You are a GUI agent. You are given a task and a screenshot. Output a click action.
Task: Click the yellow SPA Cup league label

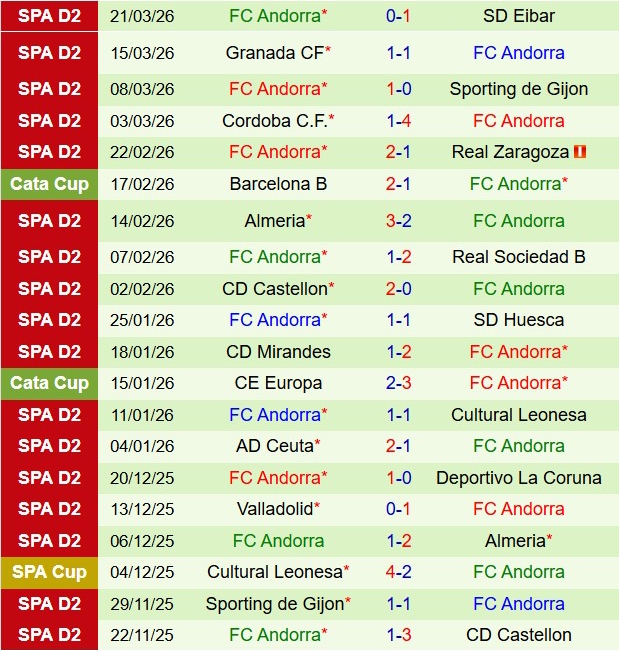pyautogui.click(x=49, y=572)
